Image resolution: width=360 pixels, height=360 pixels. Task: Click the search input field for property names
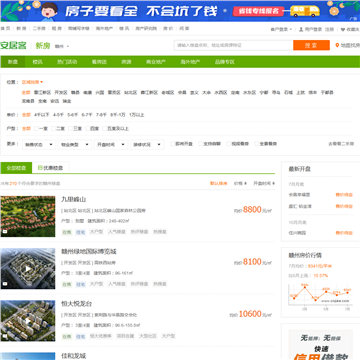coord(234,45)
